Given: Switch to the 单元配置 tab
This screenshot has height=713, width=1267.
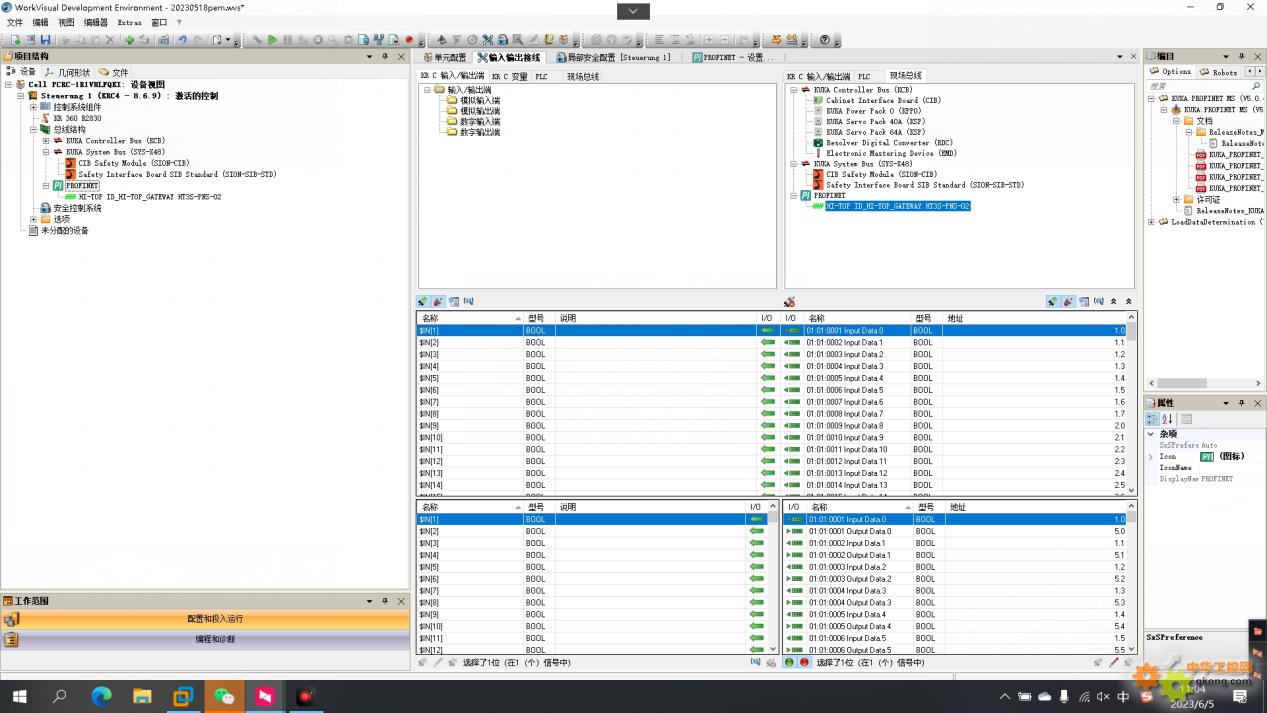Looking at the screenshot, I should coord(444,57).
